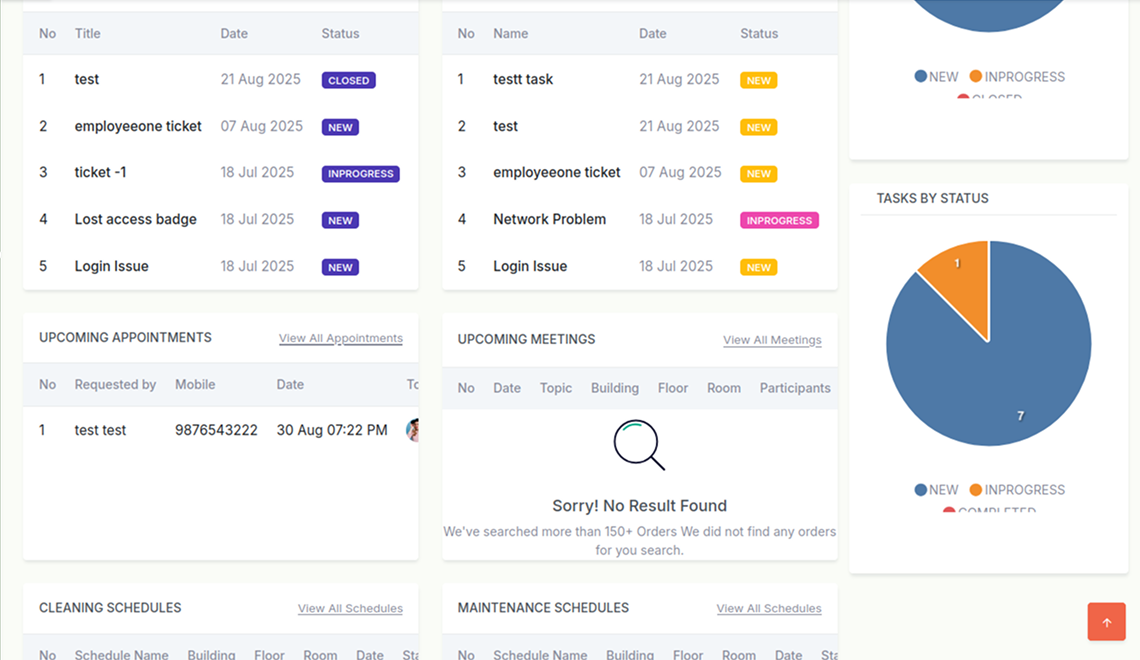Open View All Schedules for Maintenance Schedules
Viewport: 1140px width, 660px height.
point(769,608)
